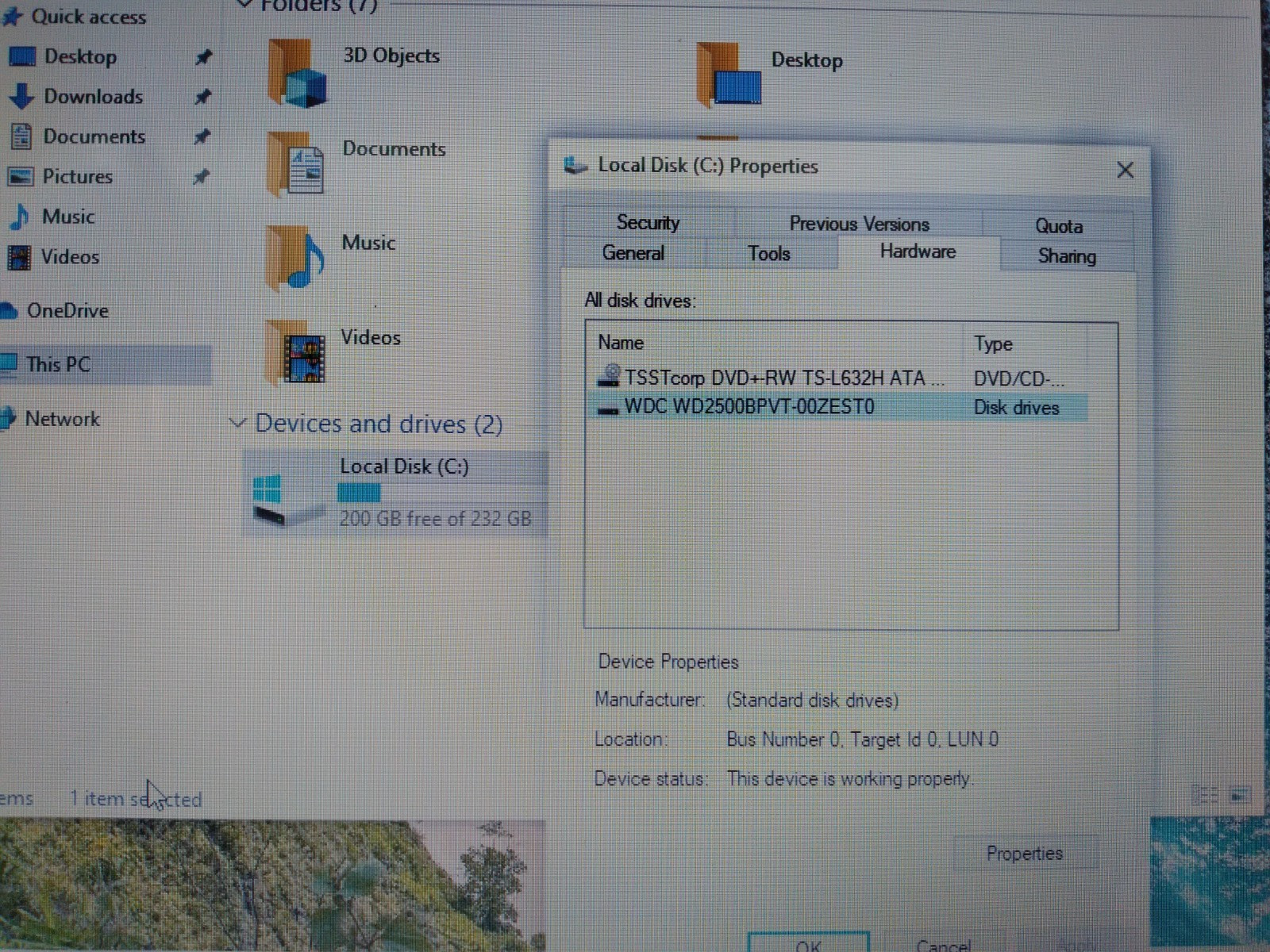
Task: Collapse the Folders group chevron
Action: [x=244, y=5]
